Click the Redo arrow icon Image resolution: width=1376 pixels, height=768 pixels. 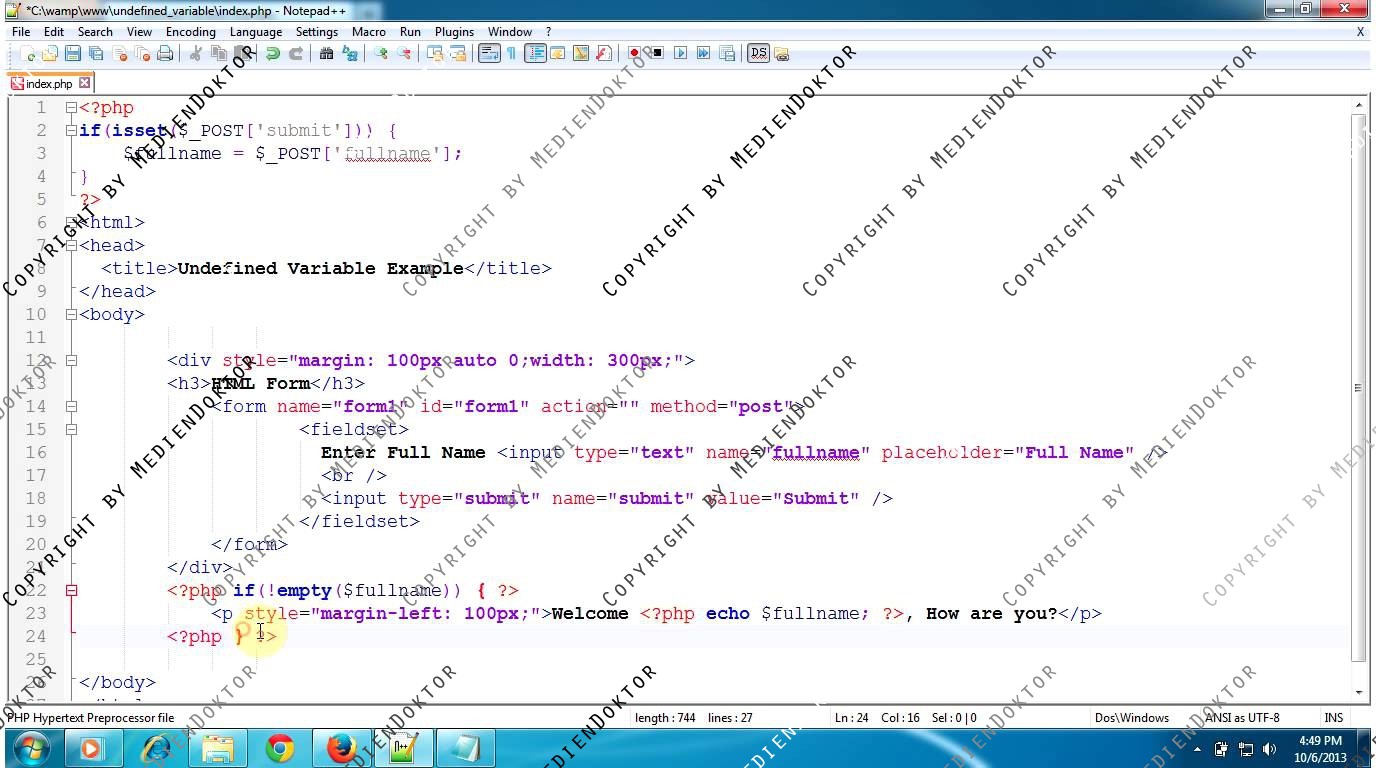[x=295, y=53]
